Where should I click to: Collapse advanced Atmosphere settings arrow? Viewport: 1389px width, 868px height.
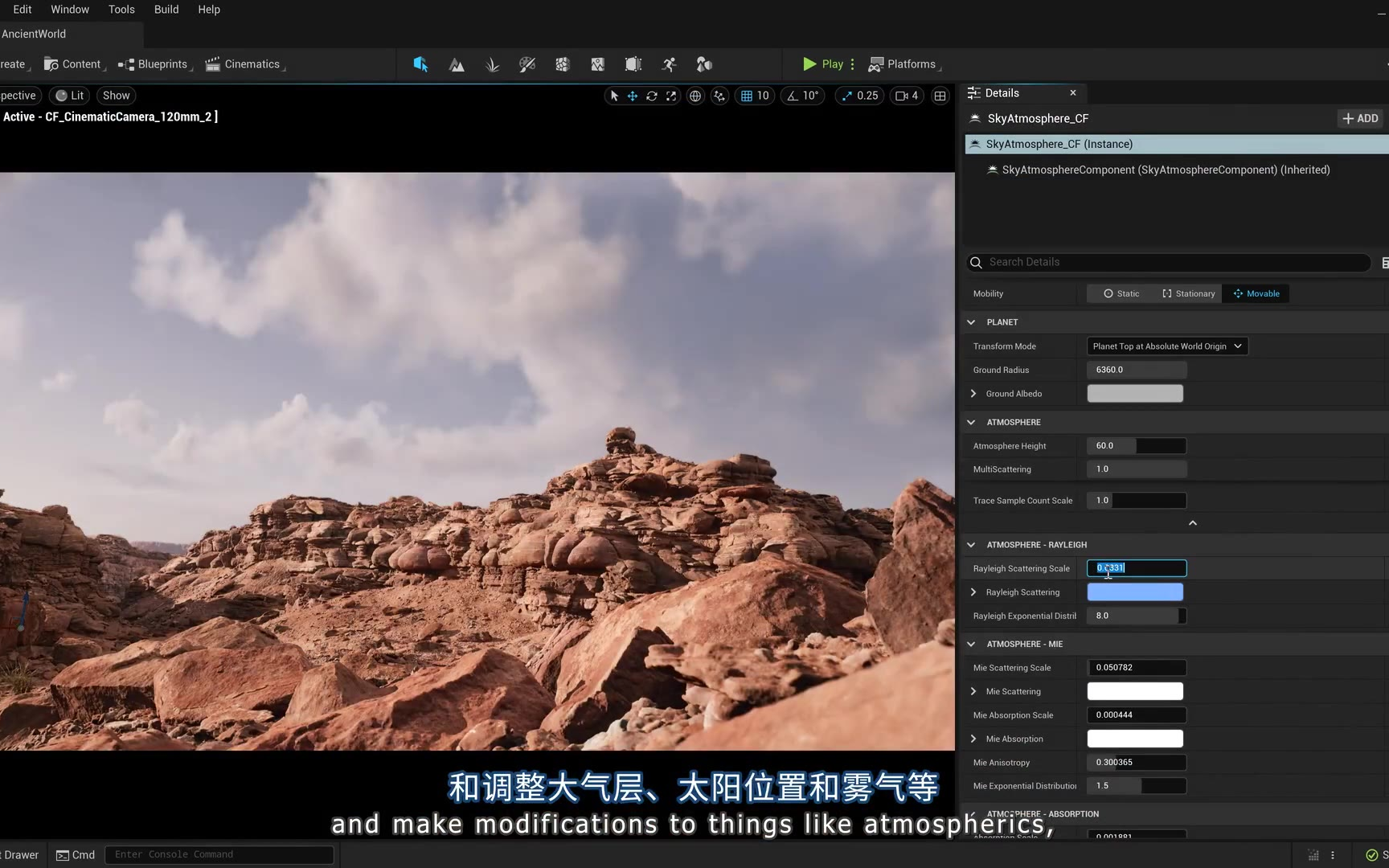1193,523
